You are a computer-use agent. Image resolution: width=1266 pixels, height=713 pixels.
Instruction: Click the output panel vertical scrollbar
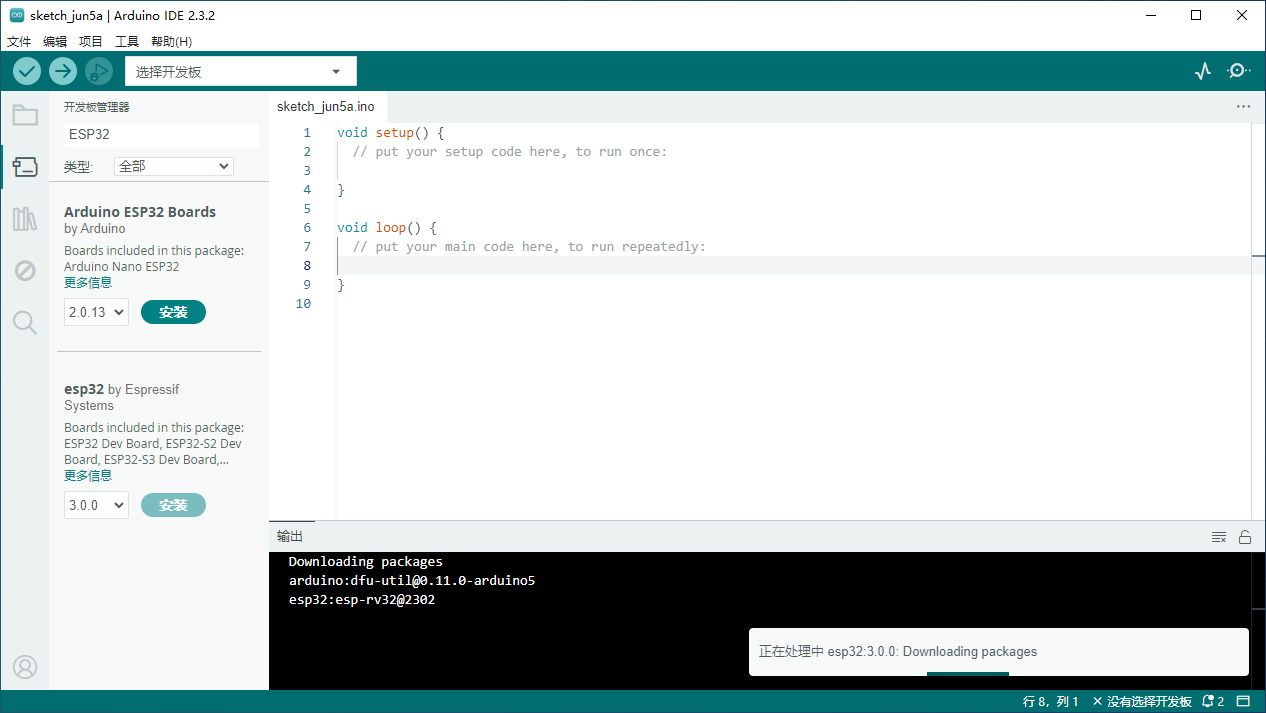coord(1258,620)
